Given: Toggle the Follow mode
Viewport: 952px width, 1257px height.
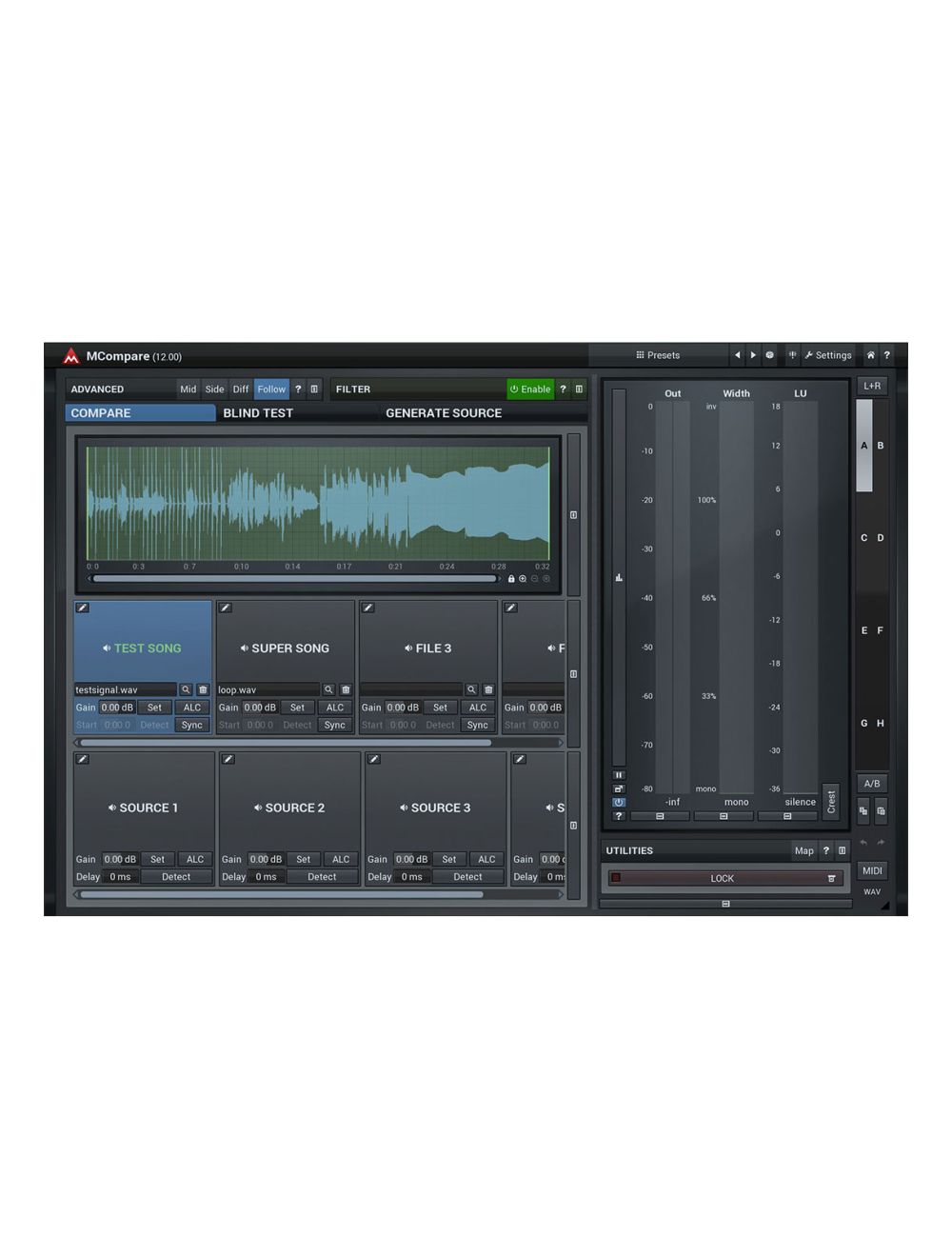Looking at the screenshot, I should tap(271, 389).
